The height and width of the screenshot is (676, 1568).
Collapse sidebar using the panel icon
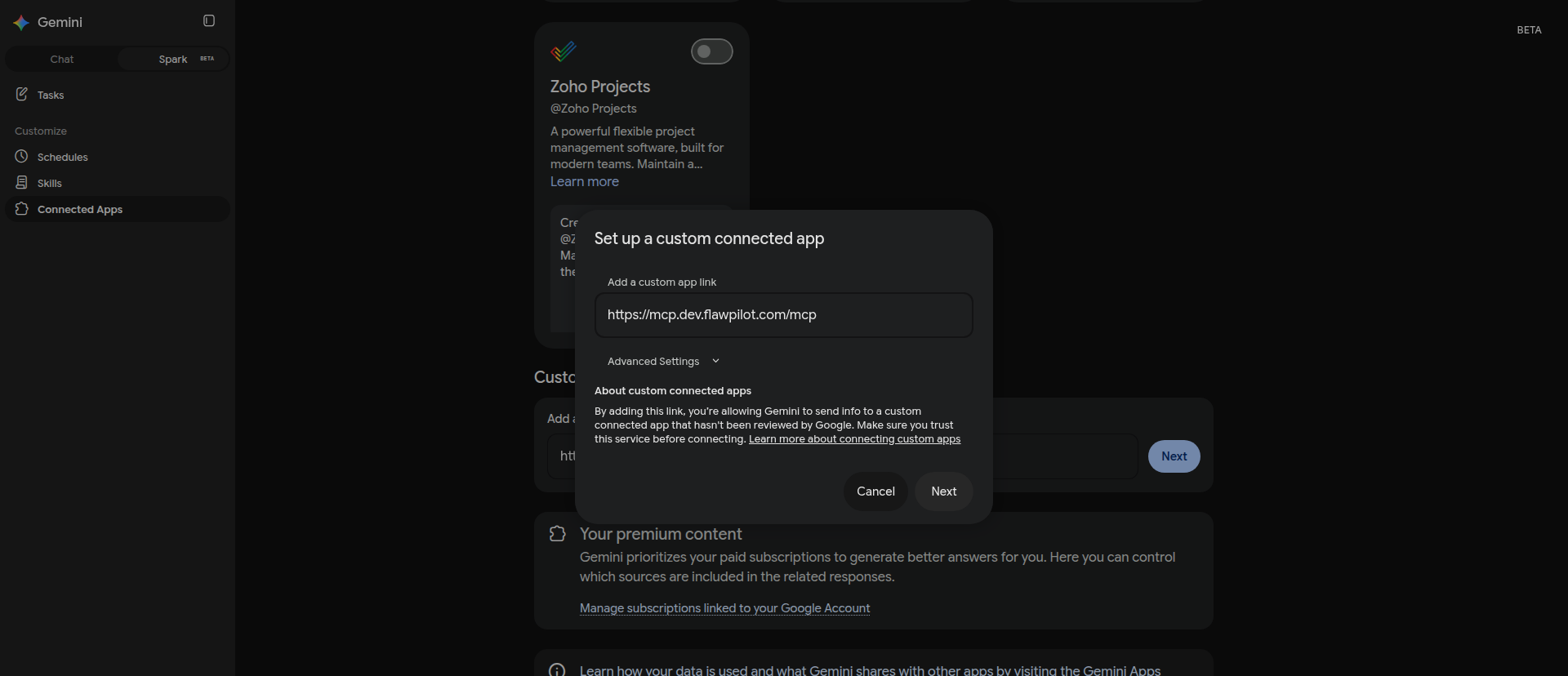coord(209,21)
